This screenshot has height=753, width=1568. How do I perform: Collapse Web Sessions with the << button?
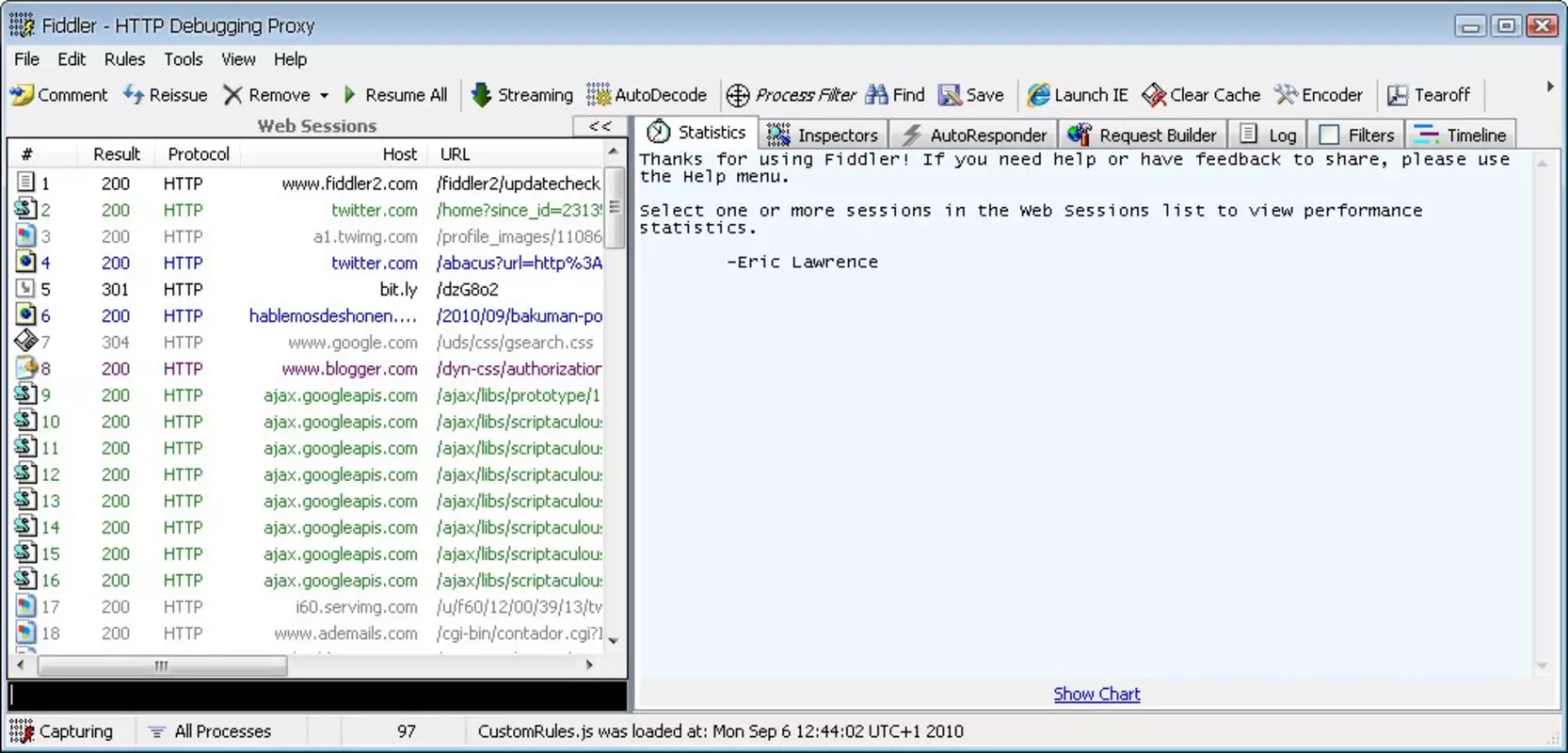(600, 126)
